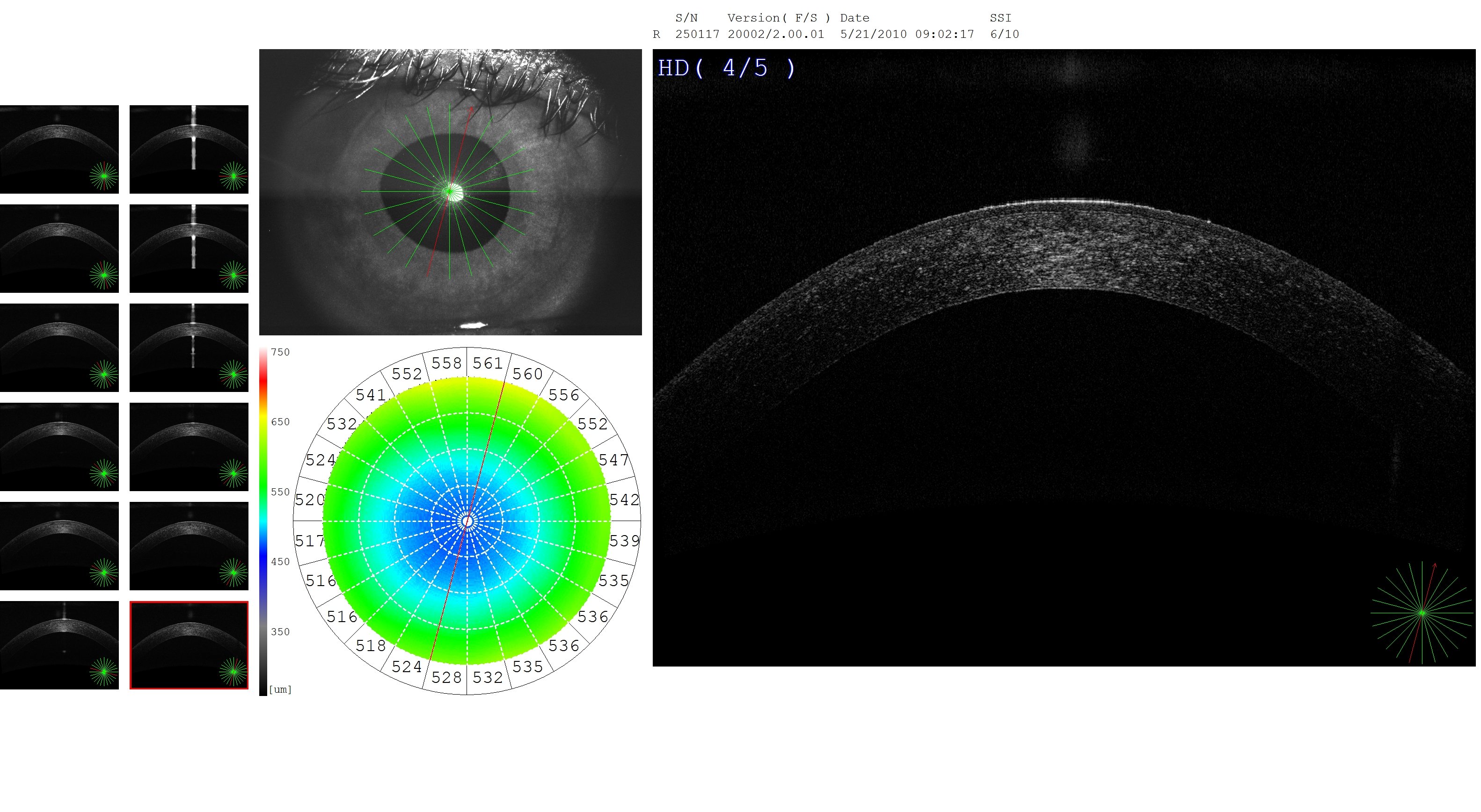This screenshot has height=812, width=1481.
Task: Click the 750 label on the color scale
Action: click(281, 352)
